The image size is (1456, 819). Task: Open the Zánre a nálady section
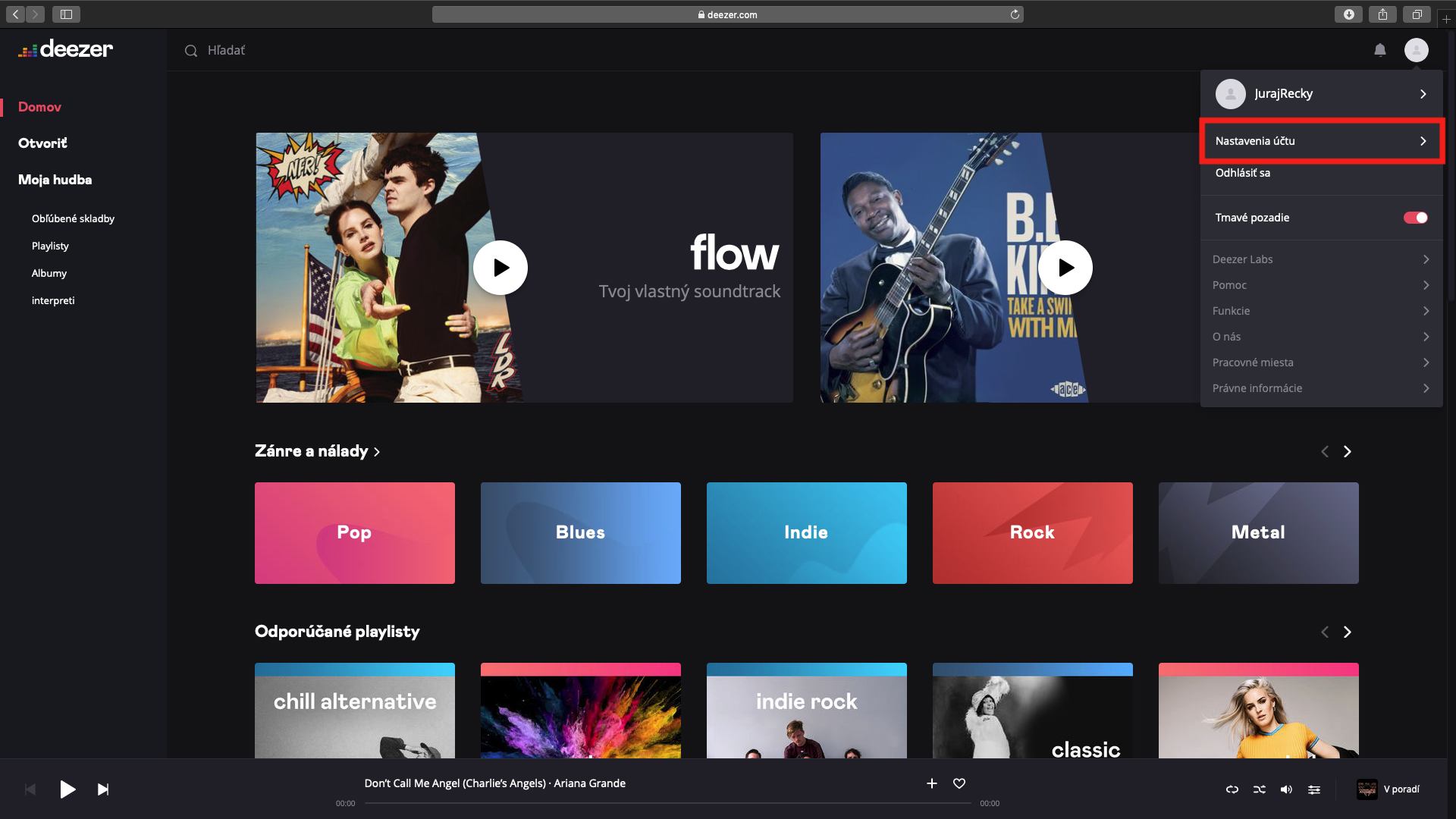(317, 451)
